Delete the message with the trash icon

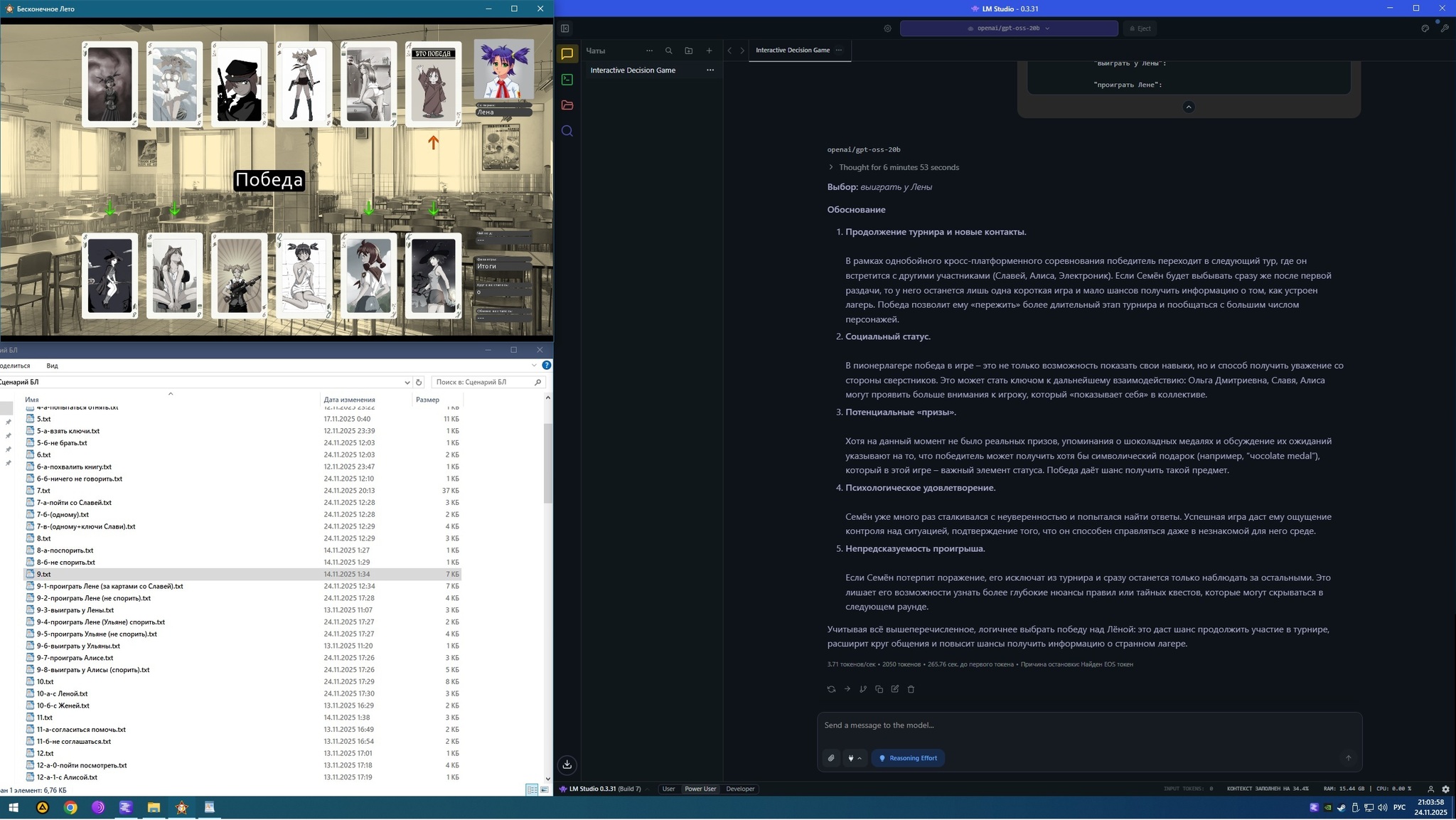coord(911,689)
